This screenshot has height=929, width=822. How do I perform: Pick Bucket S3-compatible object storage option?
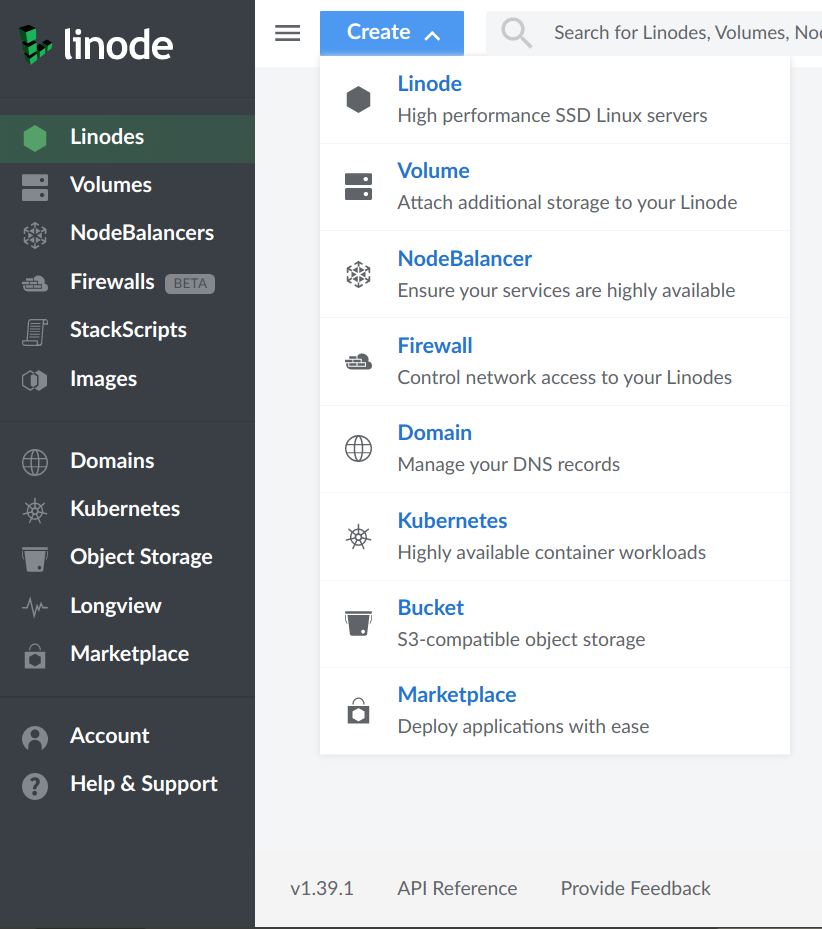pyautogui.click(x=555, y=624)
